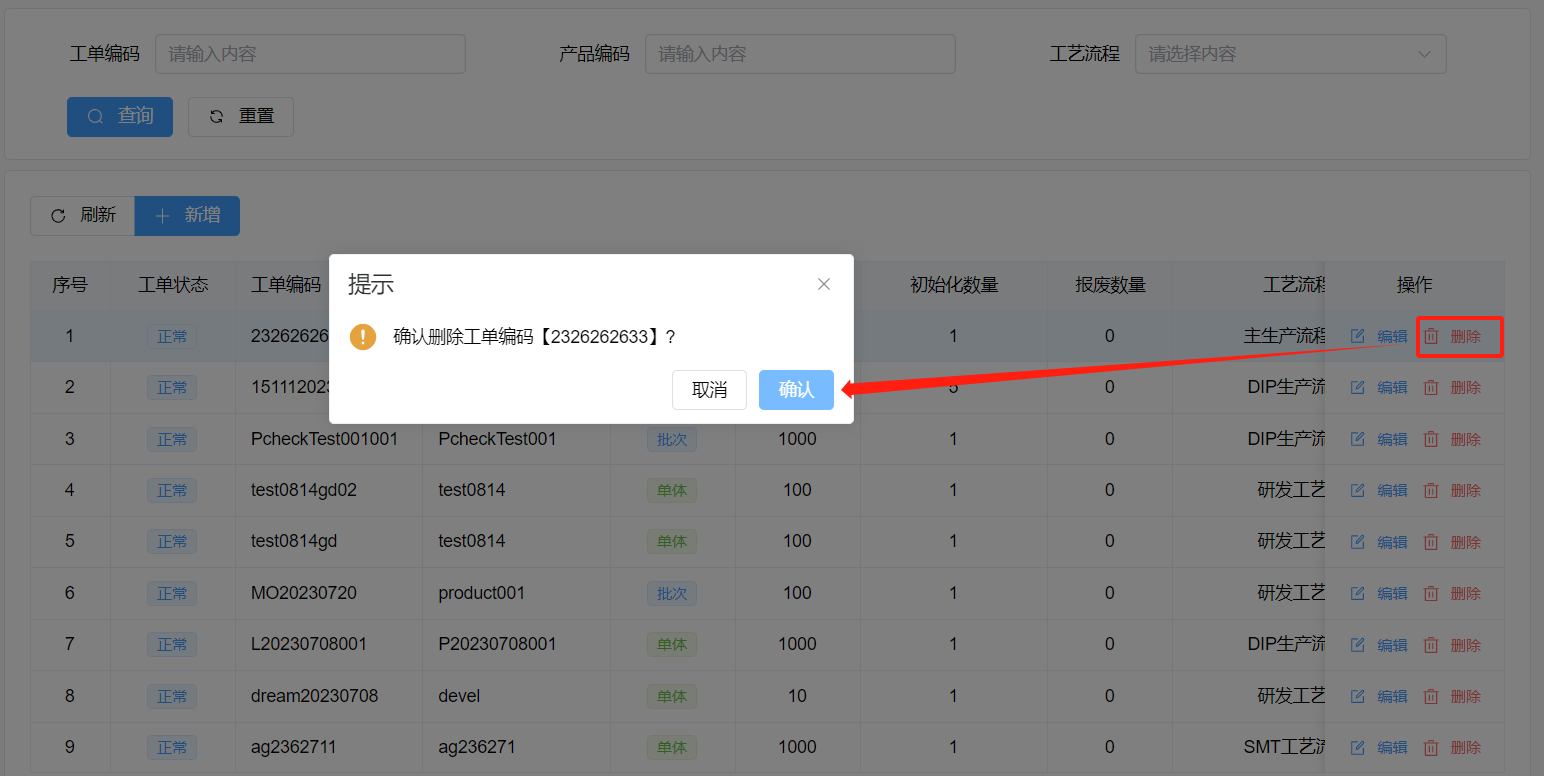Click into the 工单编码 search input
The height and width of the screenshot is (776, 1544).
(310, 54)
